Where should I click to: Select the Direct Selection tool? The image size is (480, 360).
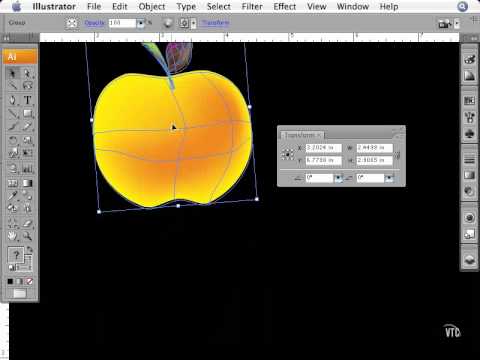pos(27,73)
